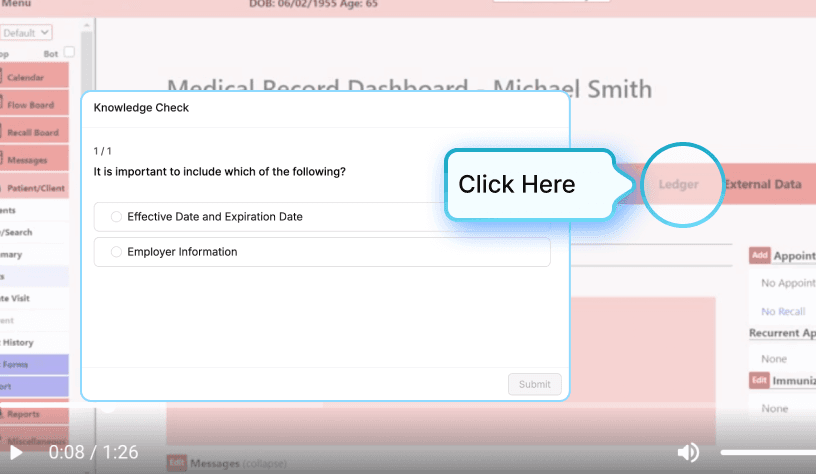816x474 pixels.
Task: Click the sidebar scrollbar up arrow
Action: click(x=86, y=25)
